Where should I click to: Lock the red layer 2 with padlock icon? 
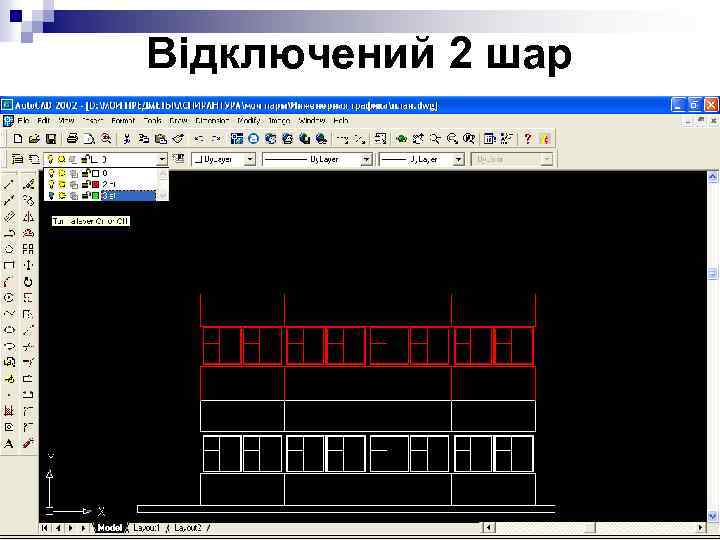[x=85, y=184]
